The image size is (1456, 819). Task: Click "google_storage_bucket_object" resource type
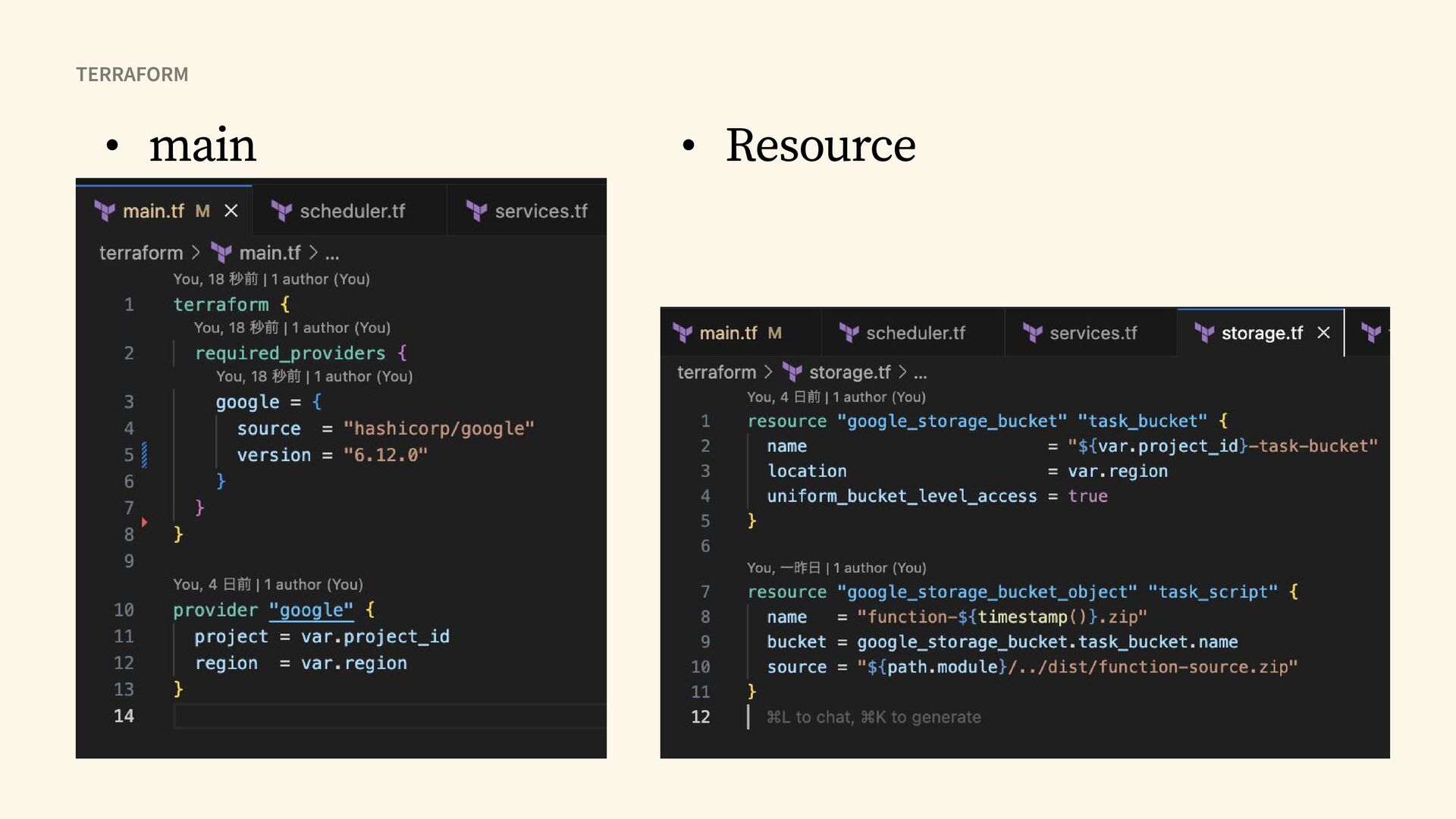pos(987,592)
